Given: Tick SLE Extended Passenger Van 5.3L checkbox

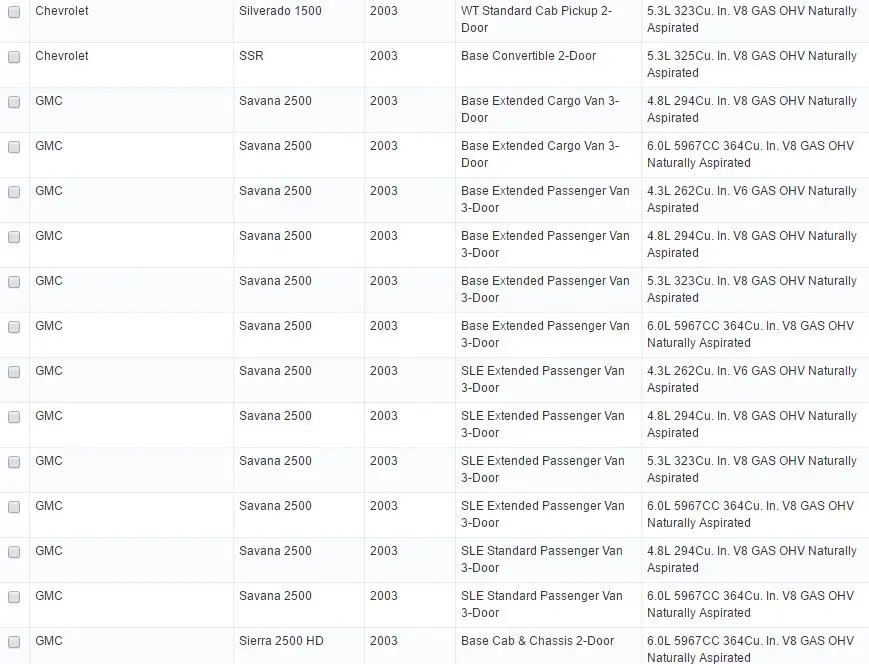Looking at the screenshot, I should (x=14, y=462).
